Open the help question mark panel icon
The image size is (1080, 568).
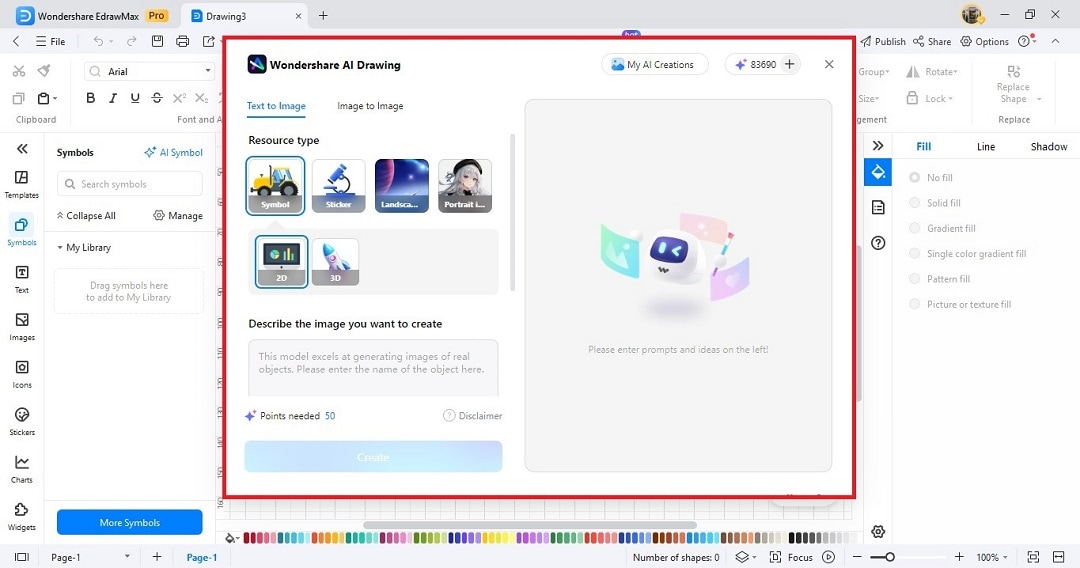[878, 242]
